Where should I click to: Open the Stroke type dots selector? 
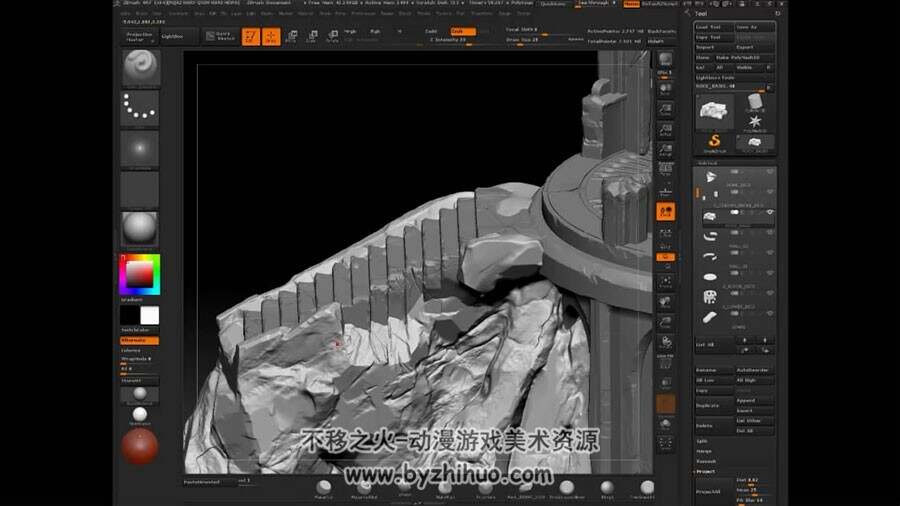click(x=140, y=108)
